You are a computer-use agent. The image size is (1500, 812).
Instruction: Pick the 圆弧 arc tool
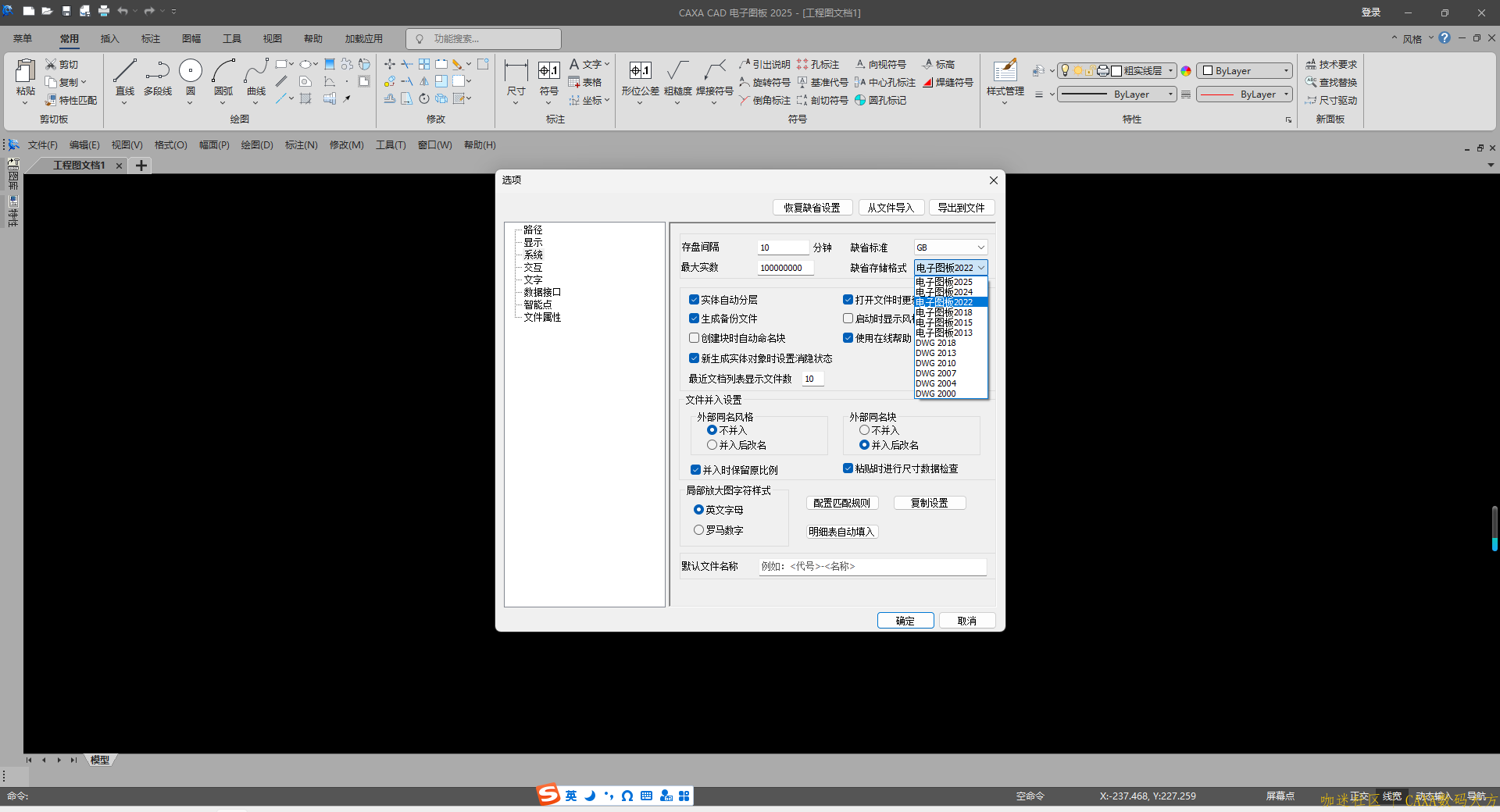pyautogui.click(x=223, y=78)
